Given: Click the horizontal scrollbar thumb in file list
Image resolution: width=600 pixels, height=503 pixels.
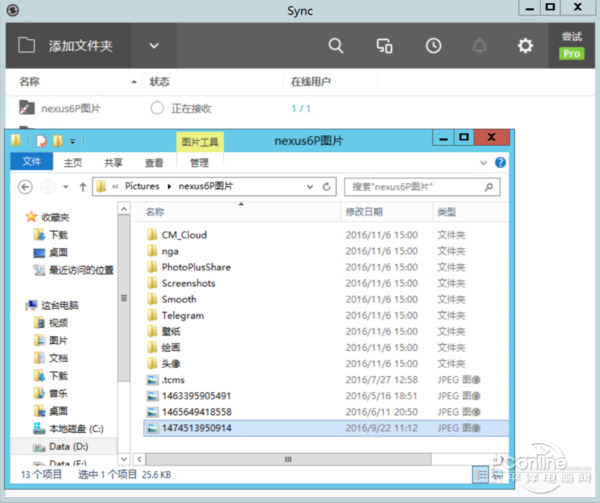Looking at the screenshot, I should (288, 459).
